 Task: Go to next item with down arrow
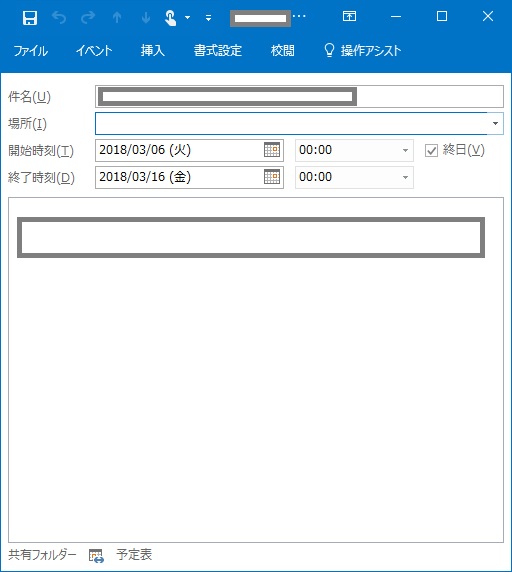click(146, 17)
